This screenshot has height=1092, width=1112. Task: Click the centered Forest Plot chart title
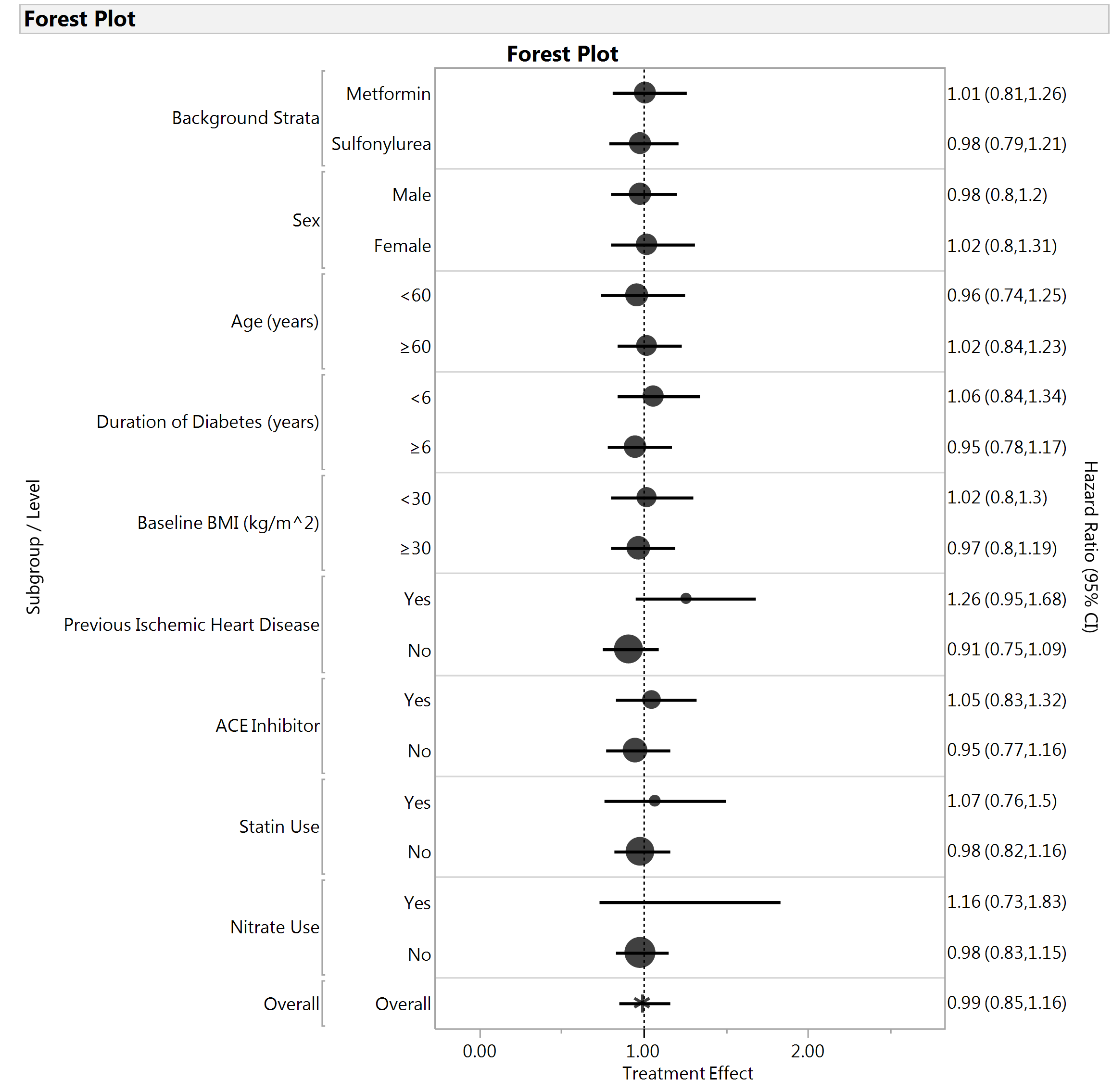(562, 54)
